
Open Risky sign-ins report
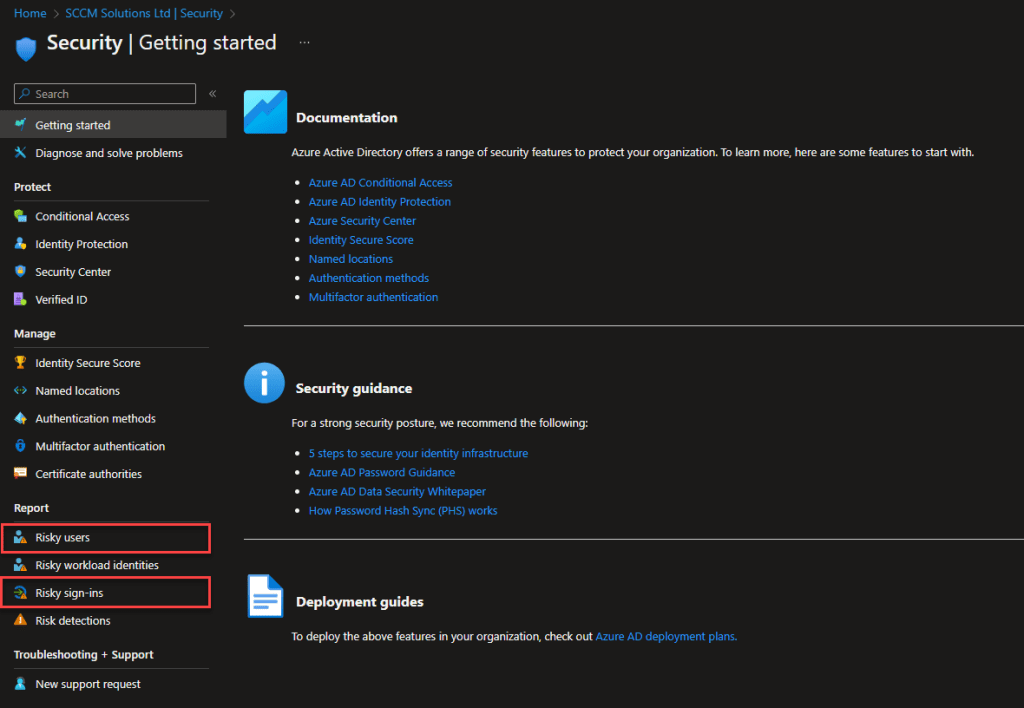coord(69,593)
